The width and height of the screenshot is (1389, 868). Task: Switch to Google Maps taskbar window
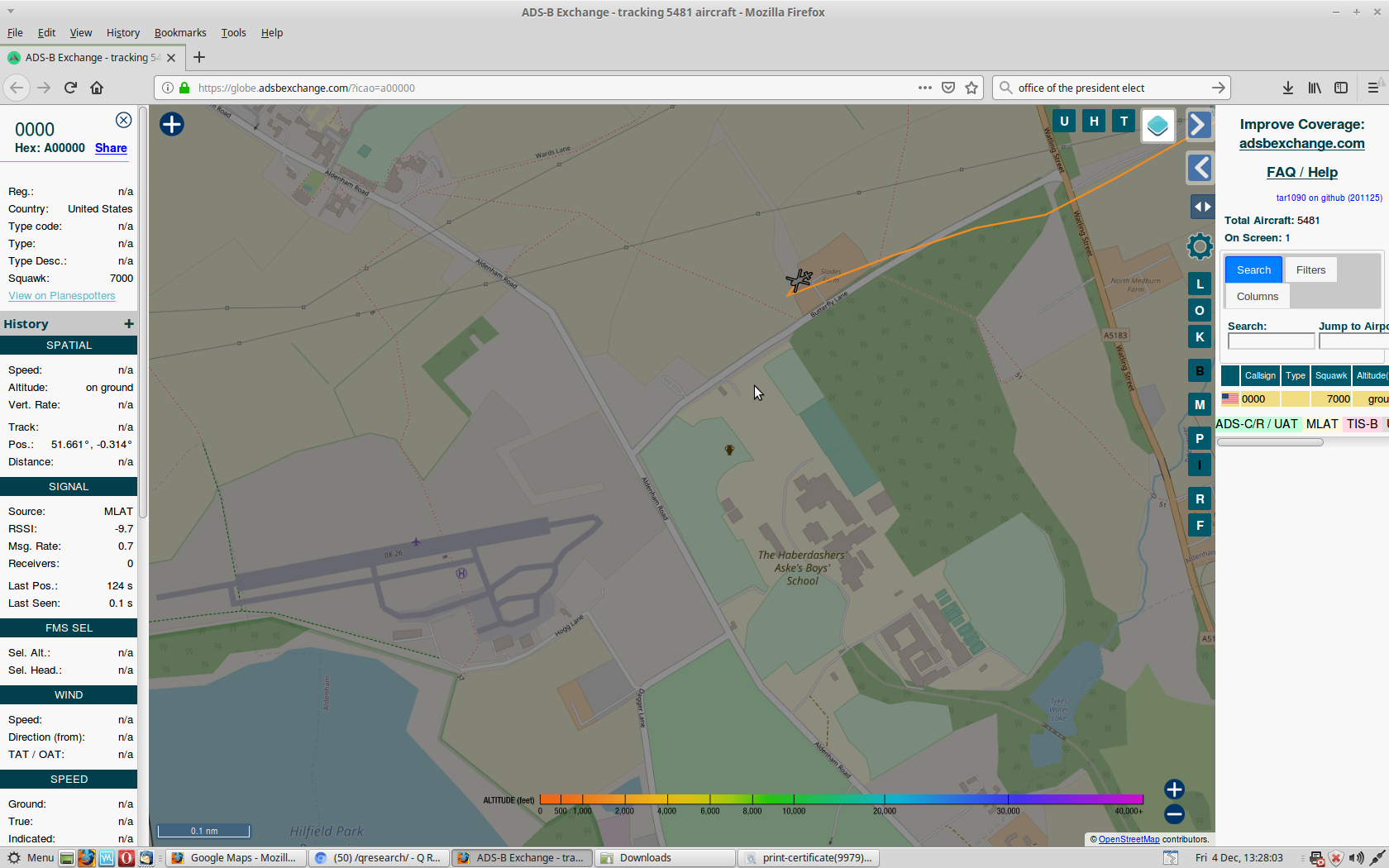point(236,858)
